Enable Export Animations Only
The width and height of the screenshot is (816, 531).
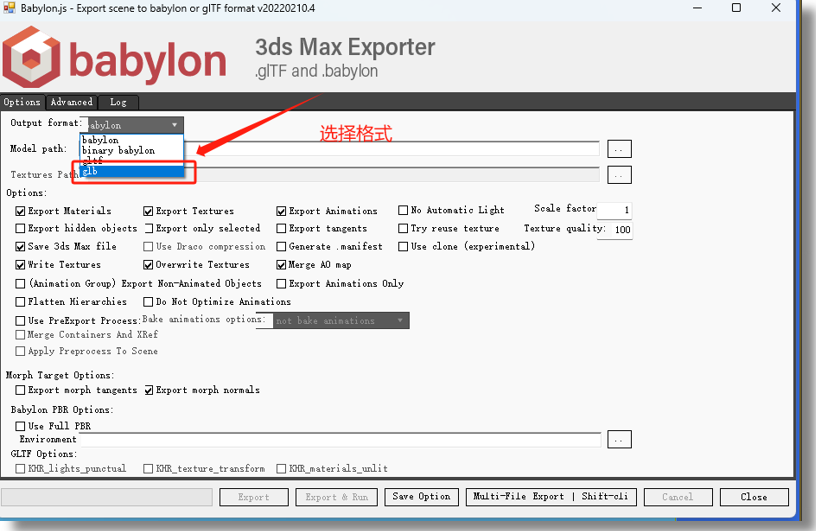pos(281,284)
